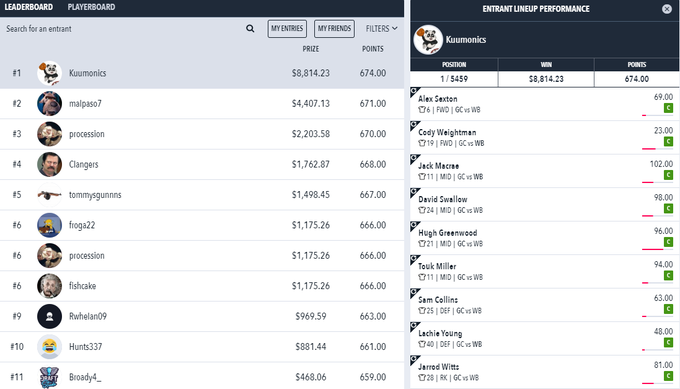
Task: Show only My Friends
Action: click(x=334, y=29)
